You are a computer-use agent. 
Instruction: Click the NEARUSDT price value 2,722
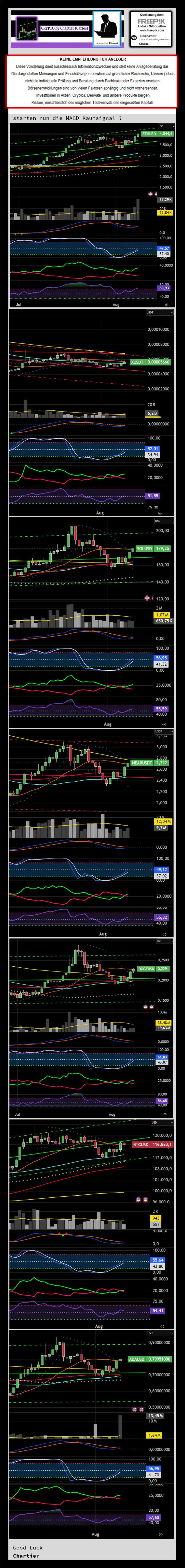161,763
